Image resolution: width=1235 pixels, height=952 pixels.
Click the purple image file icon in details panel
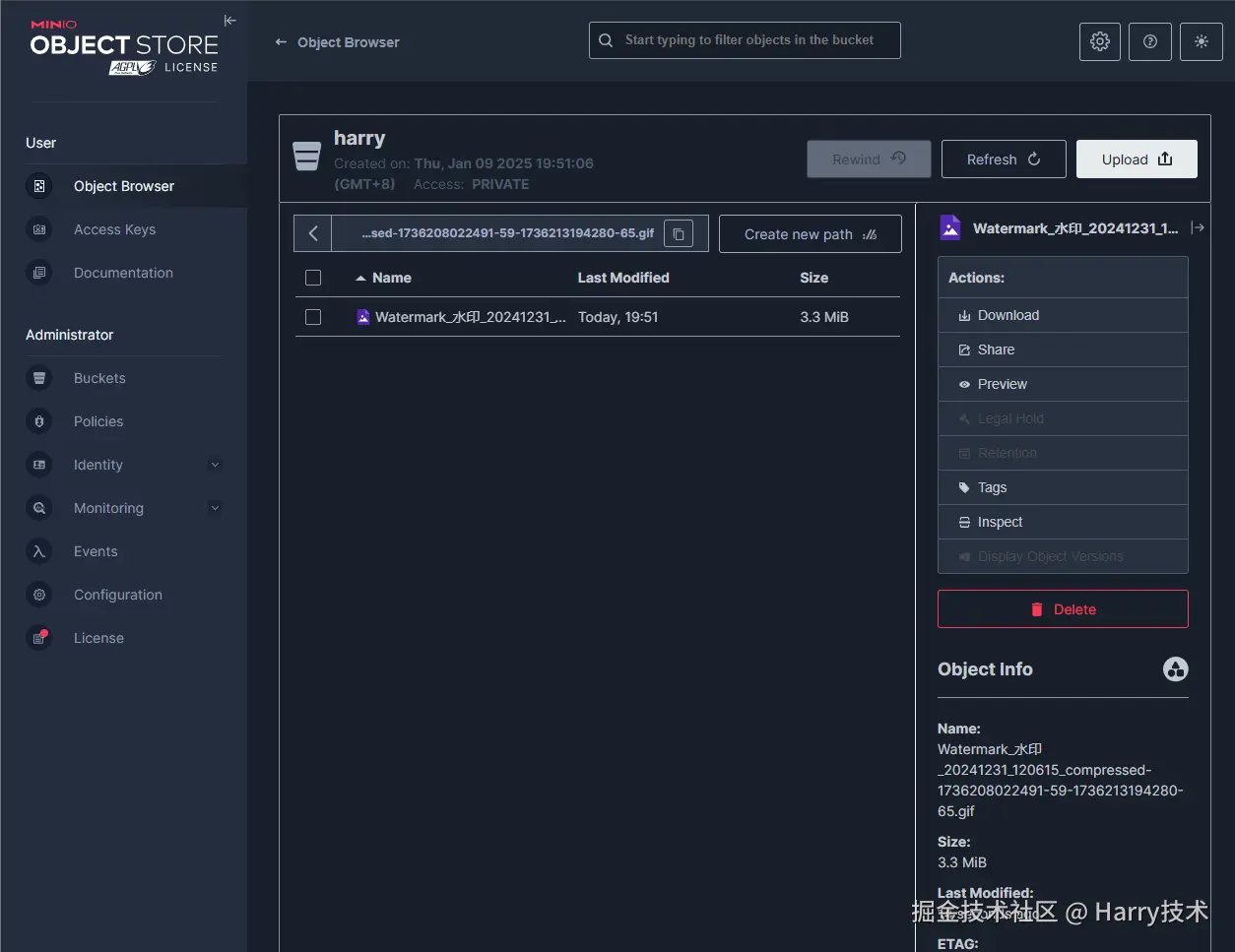950,227
